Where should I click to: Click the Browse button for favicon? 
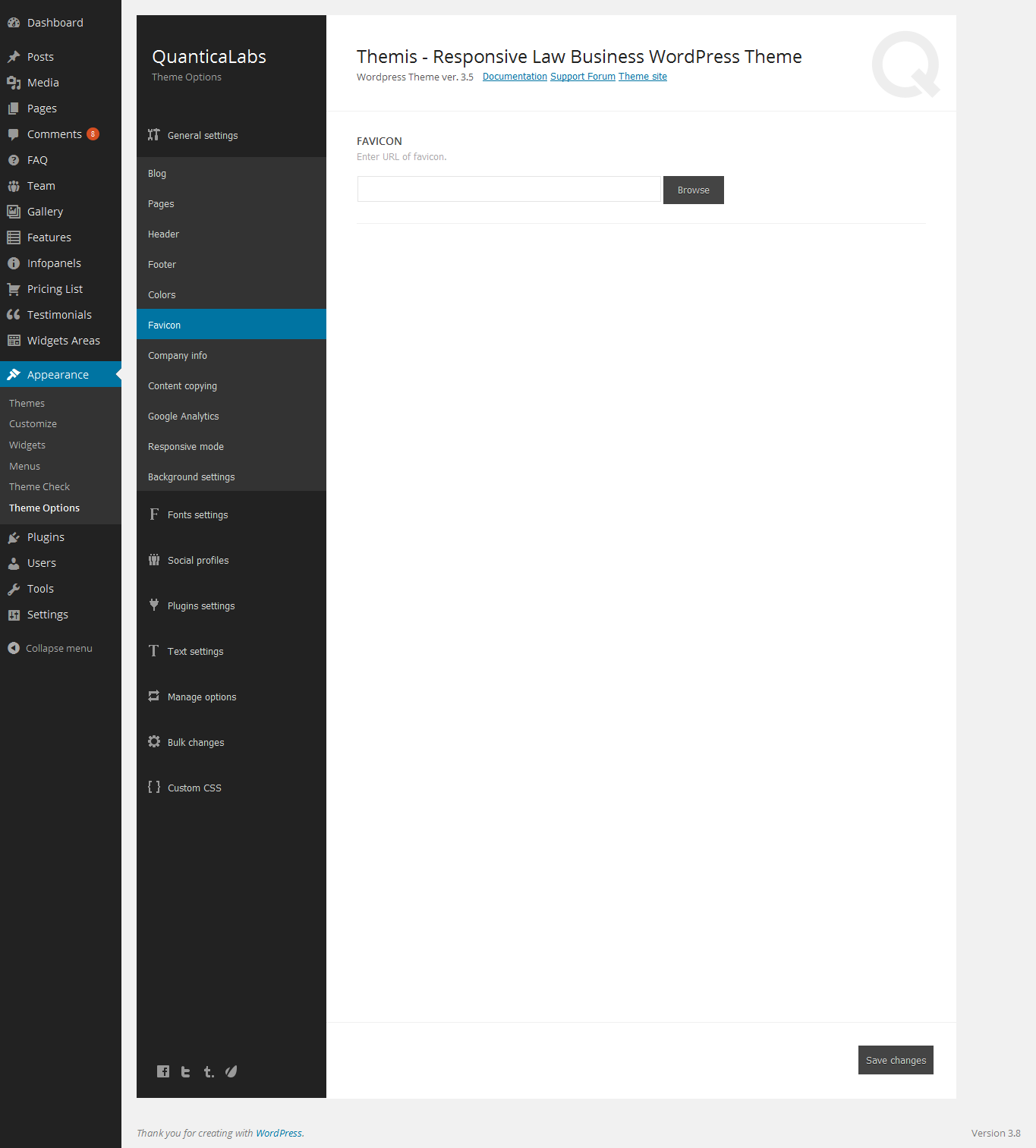pos(694,190)
